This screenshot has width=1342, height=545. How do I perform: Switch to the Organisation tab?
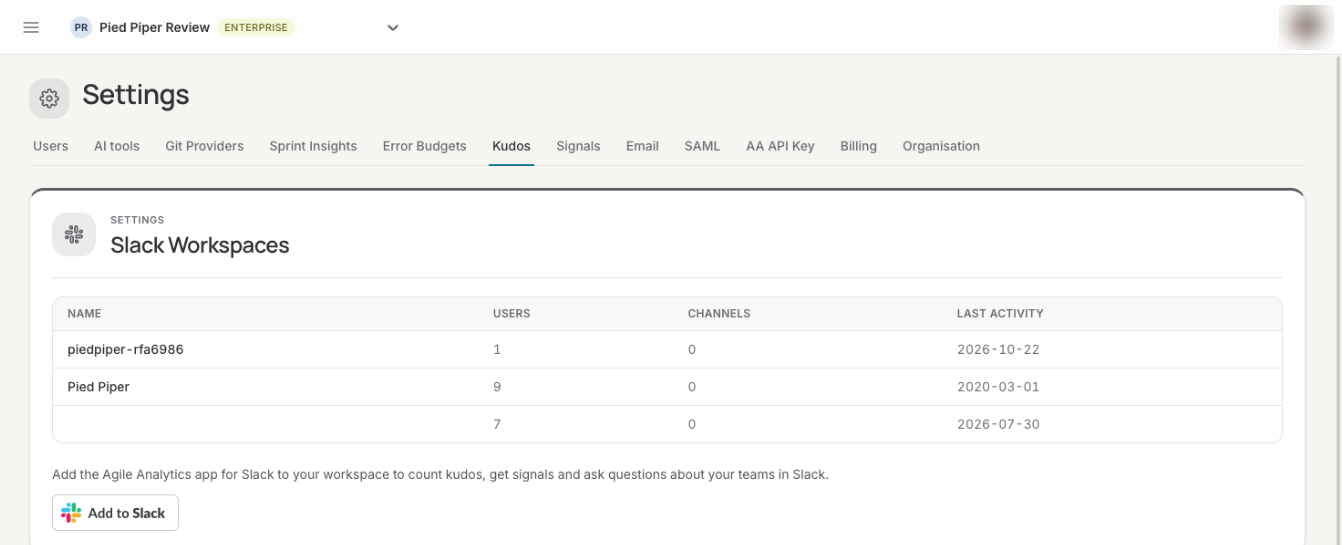(x=941, y=146)
